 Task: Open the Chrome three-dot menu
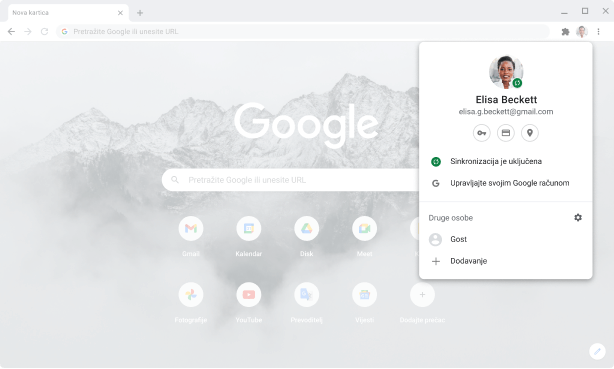pos(598,31)
